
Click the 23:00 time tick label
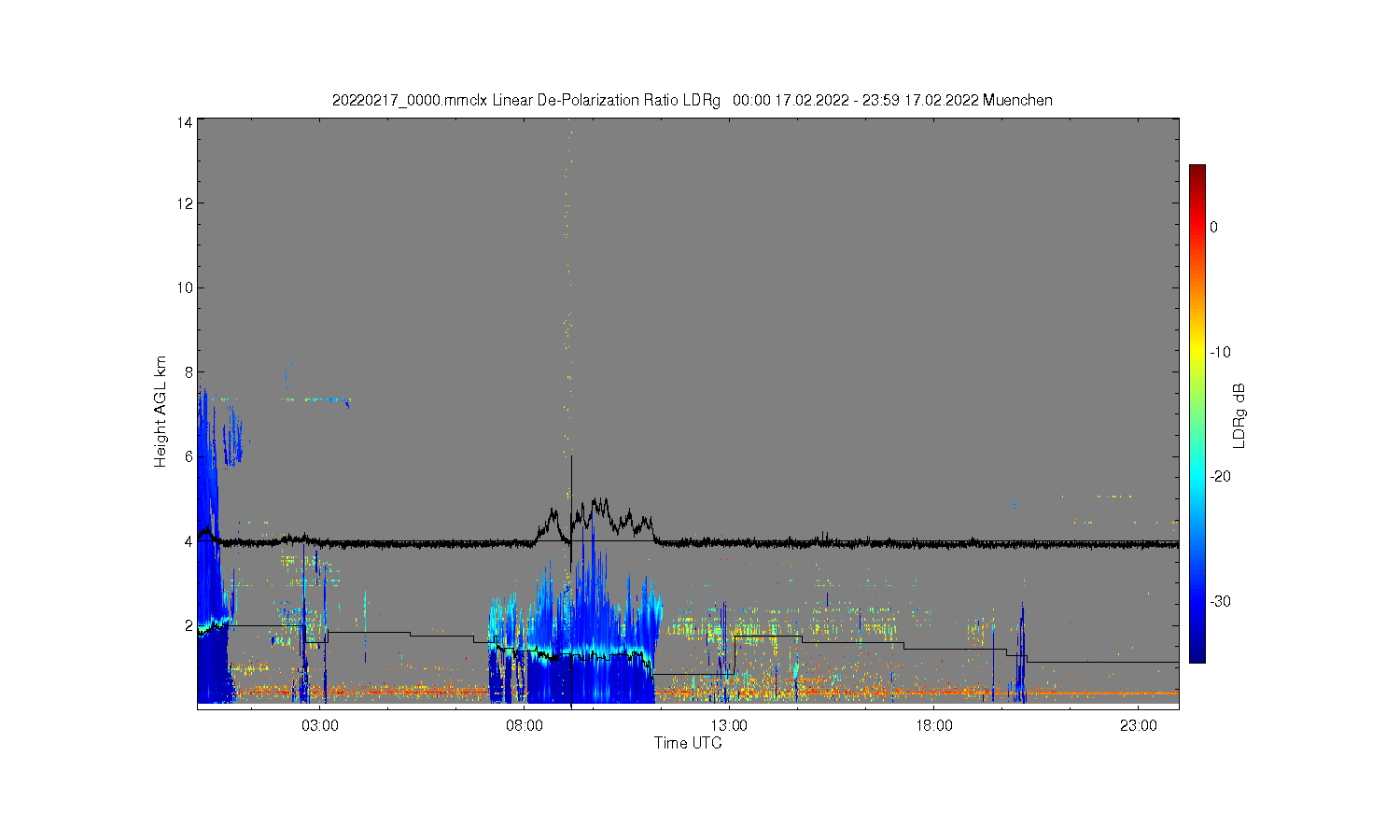[x=1139, y=725]
